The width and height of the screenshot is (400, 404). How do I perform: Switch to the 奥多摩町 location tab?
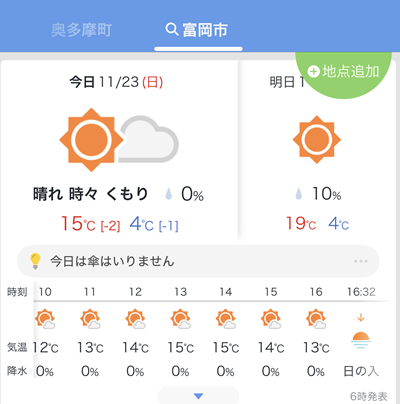coord(81,30)
